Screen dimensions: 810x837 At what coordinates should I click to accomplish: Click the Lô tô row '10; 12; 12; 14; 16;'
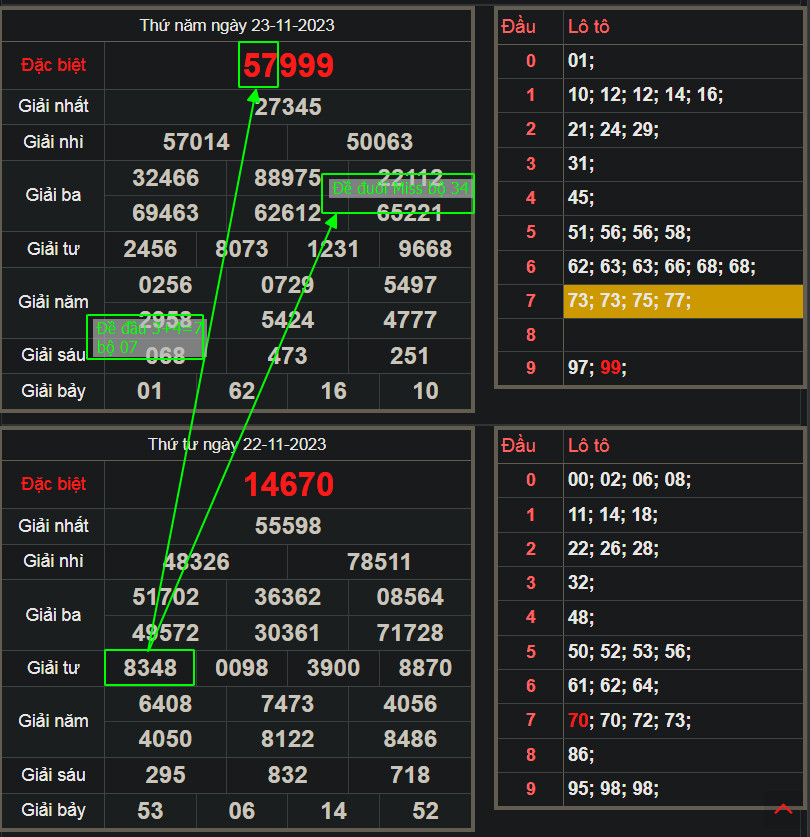645,95
